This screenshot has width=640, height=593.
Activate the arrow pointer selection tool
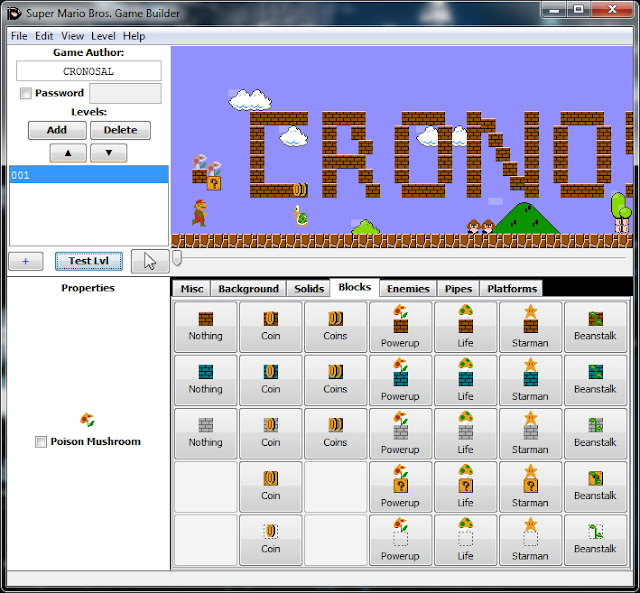pyautogui.click(x=150, y=261)
